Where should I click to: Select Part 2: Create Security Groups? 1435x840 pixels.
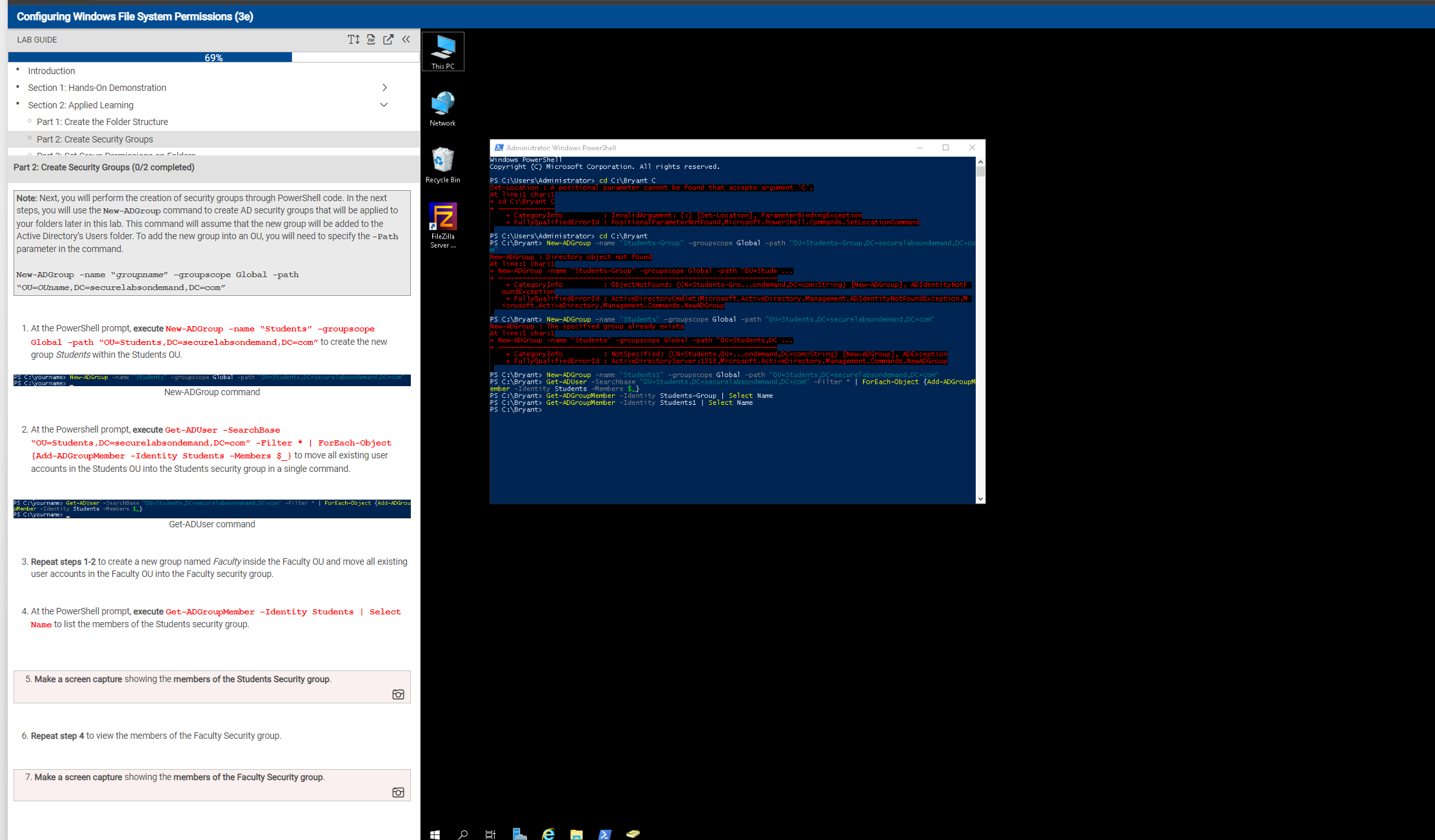tap(95, 139)
